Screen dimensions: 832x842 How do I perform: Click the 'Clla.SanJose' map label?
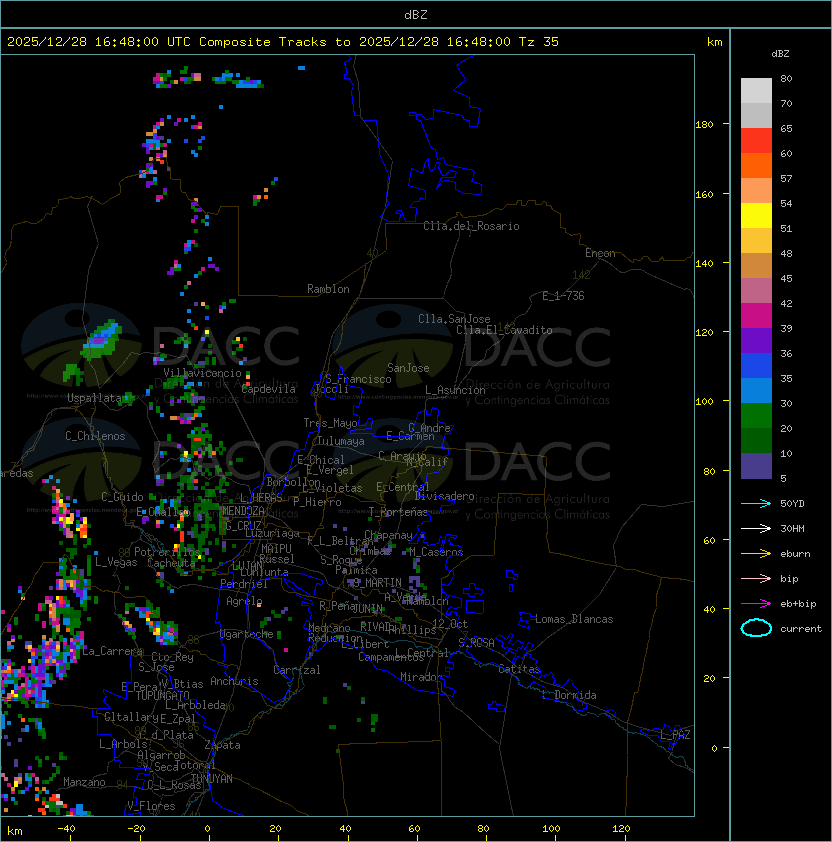pos(454,319)
